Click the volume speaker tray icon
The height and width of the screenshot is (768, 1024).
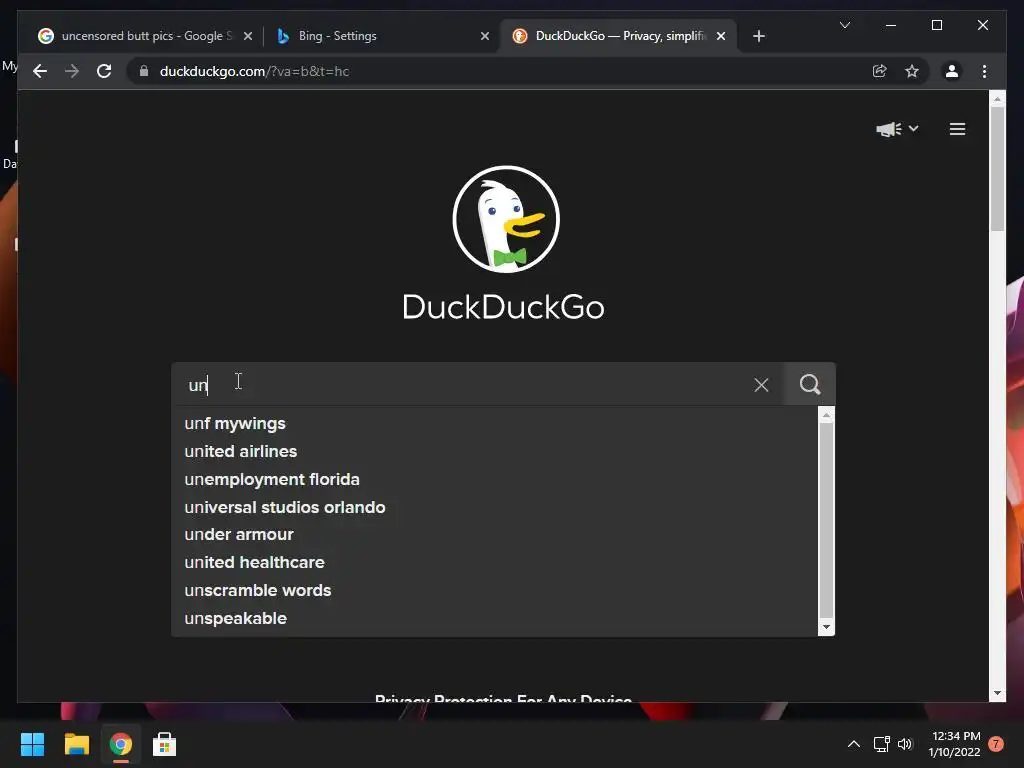point(904,744)
